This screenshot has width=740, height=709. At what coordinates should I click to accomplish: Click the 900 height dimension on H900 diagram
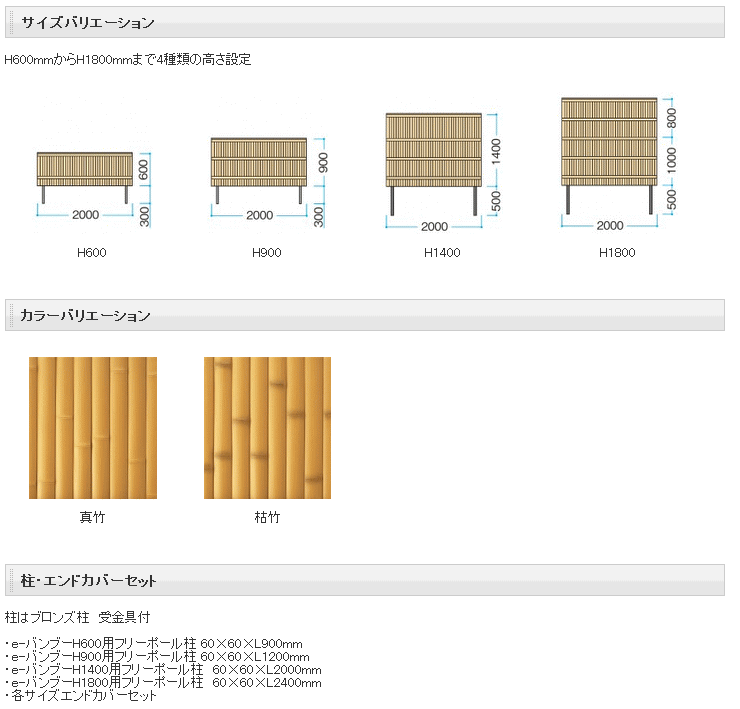coord(323,162)
